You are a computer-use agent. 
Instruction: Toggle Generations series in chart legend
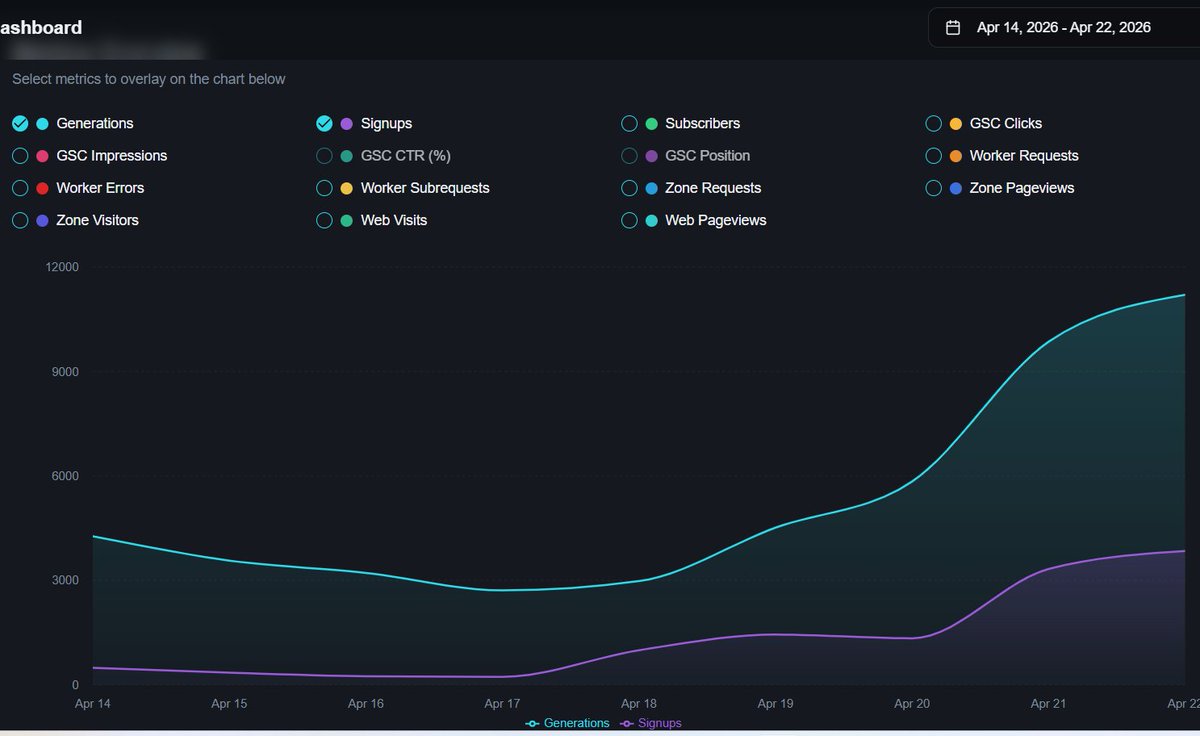click(567, 723)
